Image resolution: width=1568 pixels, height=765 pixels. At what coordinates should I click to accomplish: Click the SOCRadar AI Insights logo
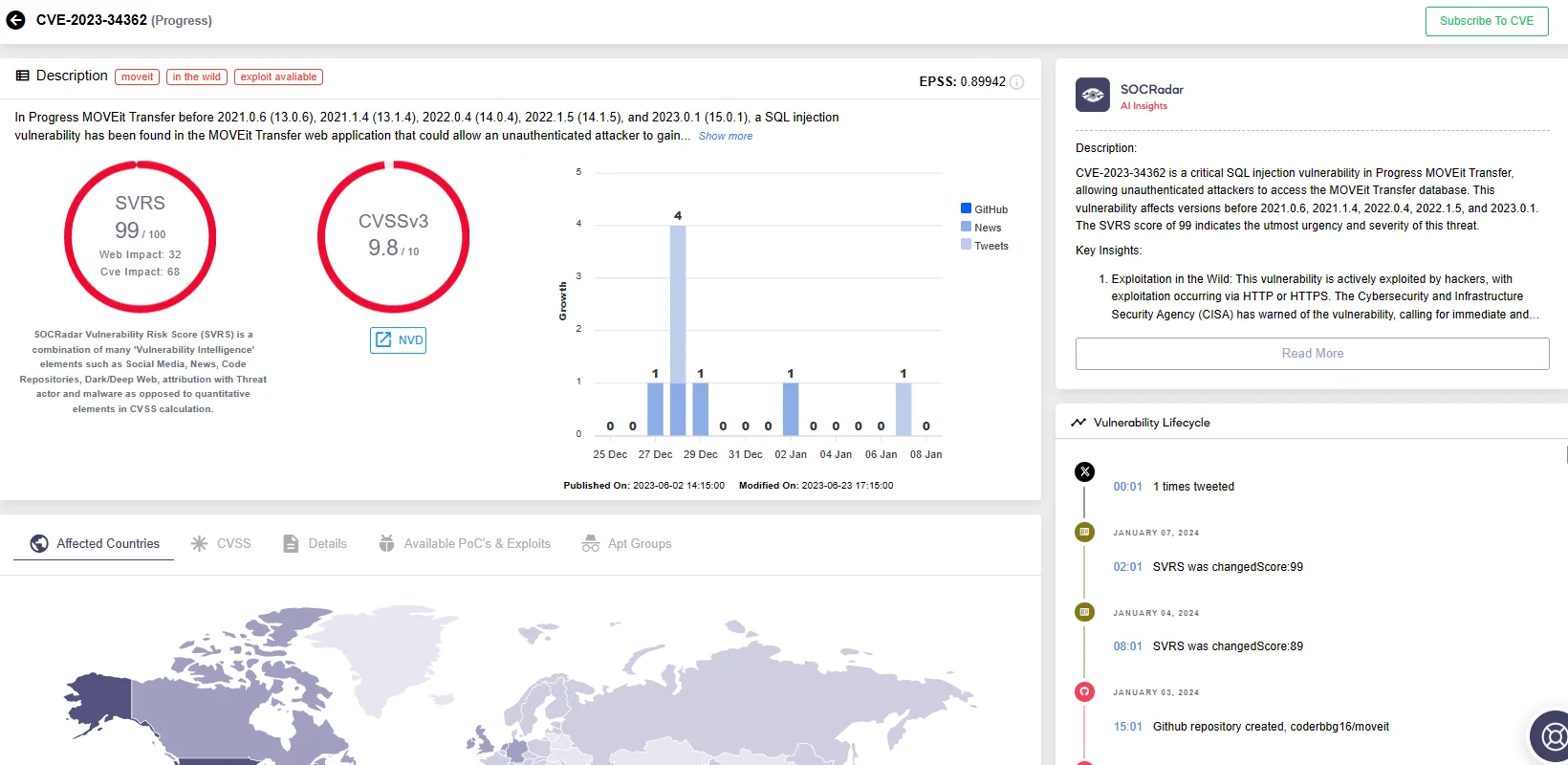pyautogui.click(x=1093, y=95)
